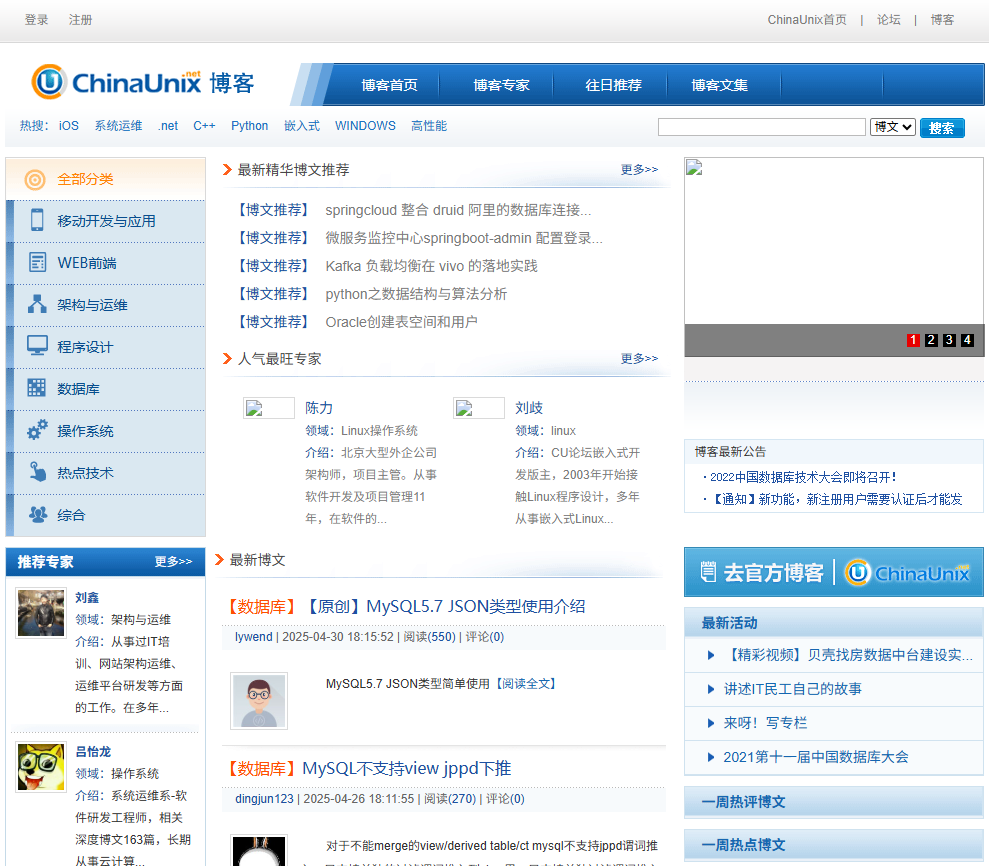The height and width of the screenshot is (866, 989).
Task: Open article Oracle创建表空间和用户
Action: click(401, 322)
